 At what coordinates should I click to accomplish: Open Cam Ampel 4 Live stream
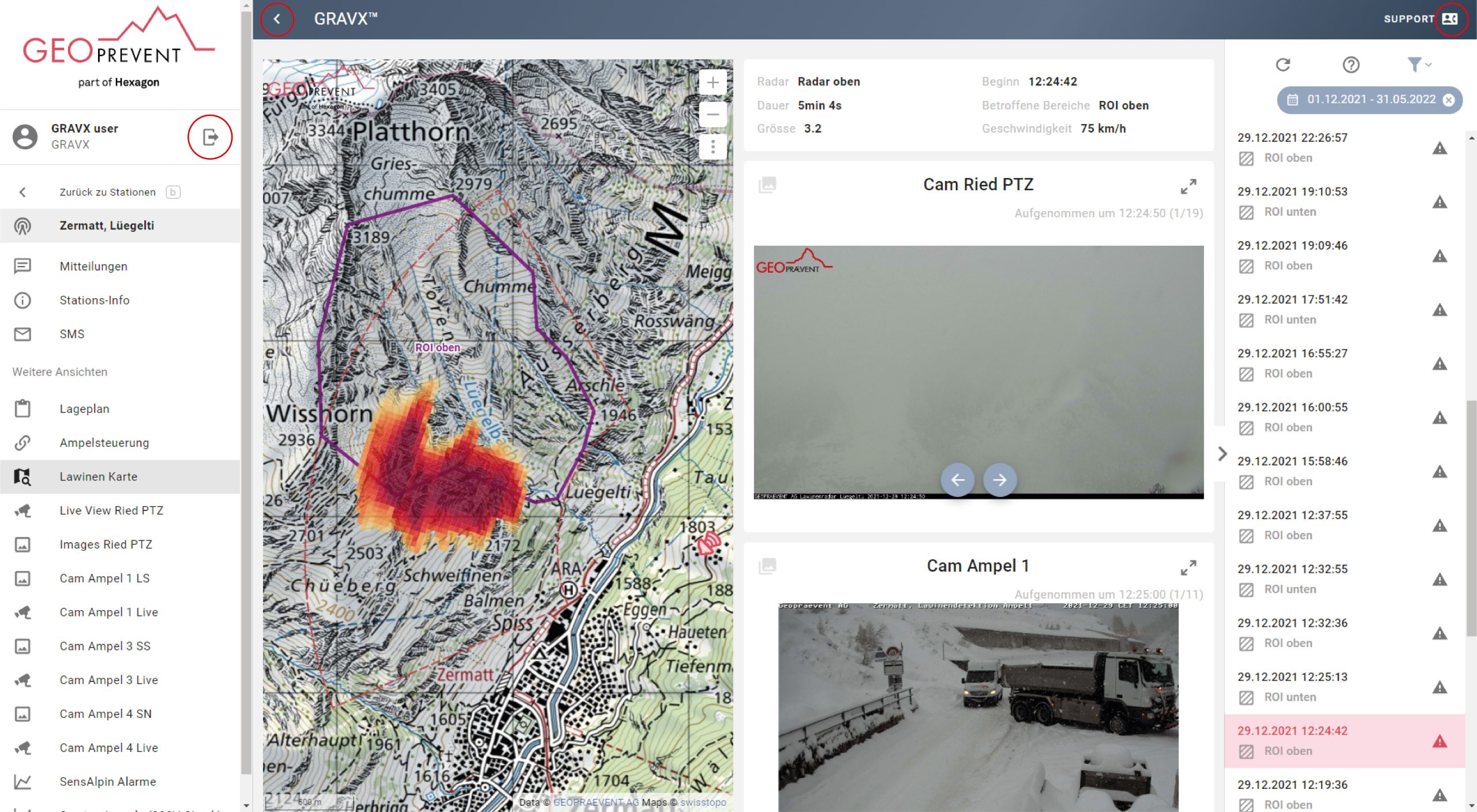click(120, 748)
